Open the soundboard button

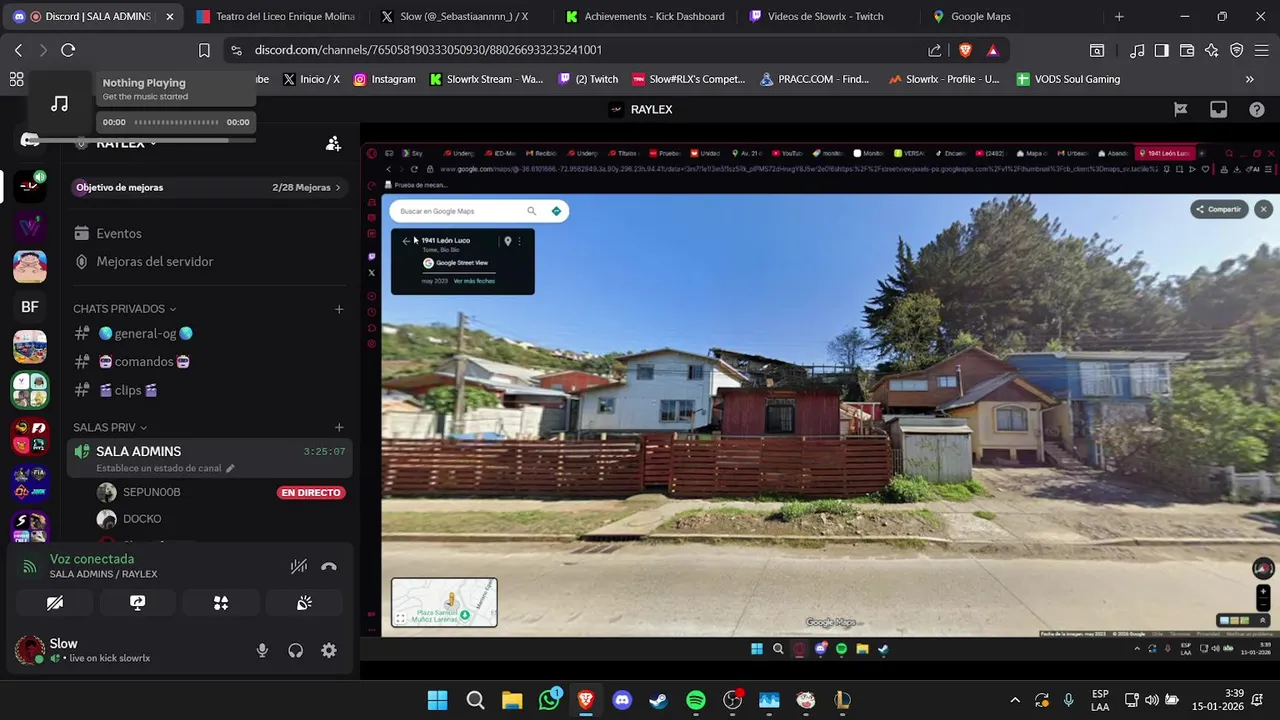[304, 602]
